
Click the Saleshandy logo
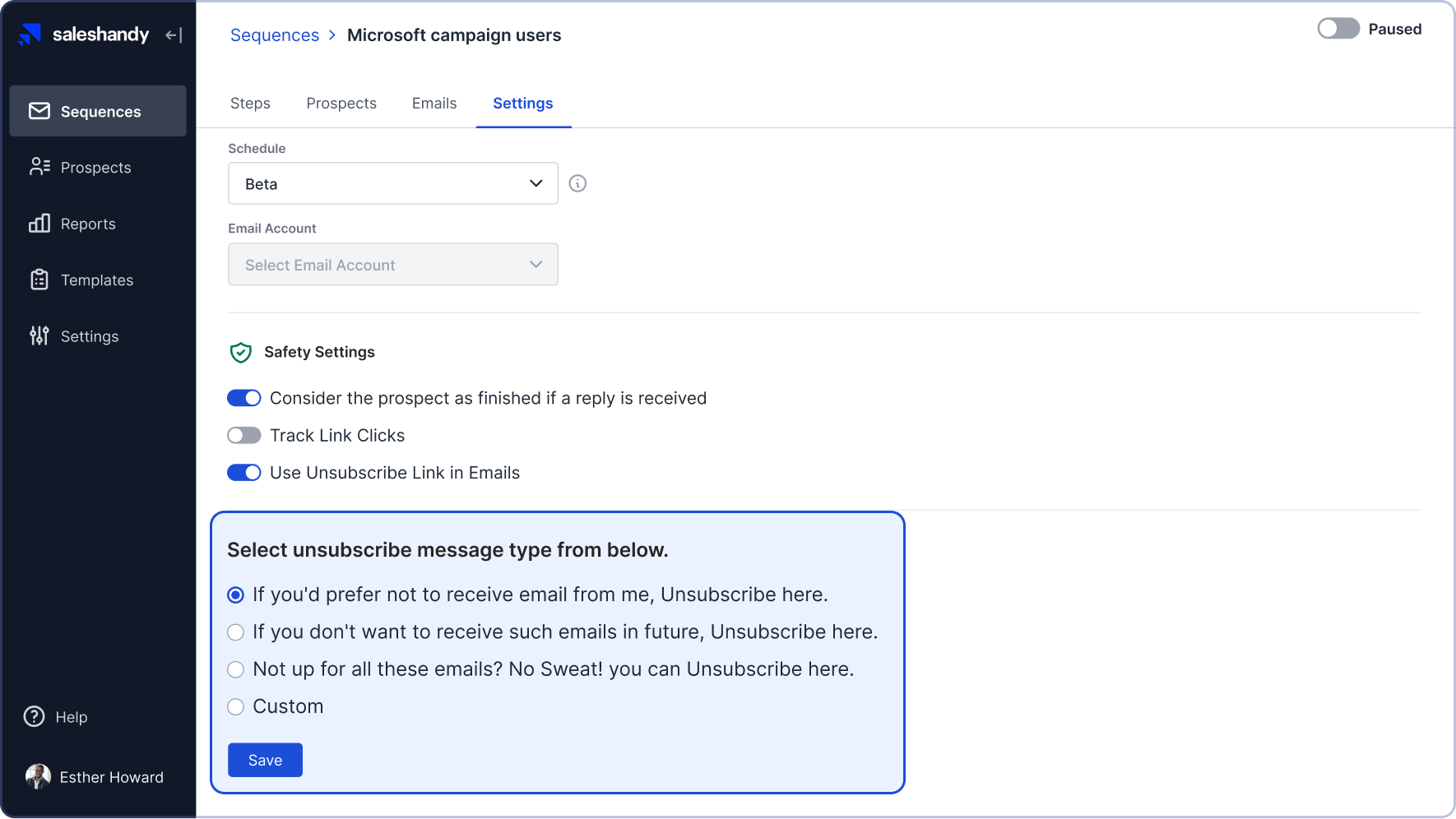pyautogui.click(x=82, y=35)
